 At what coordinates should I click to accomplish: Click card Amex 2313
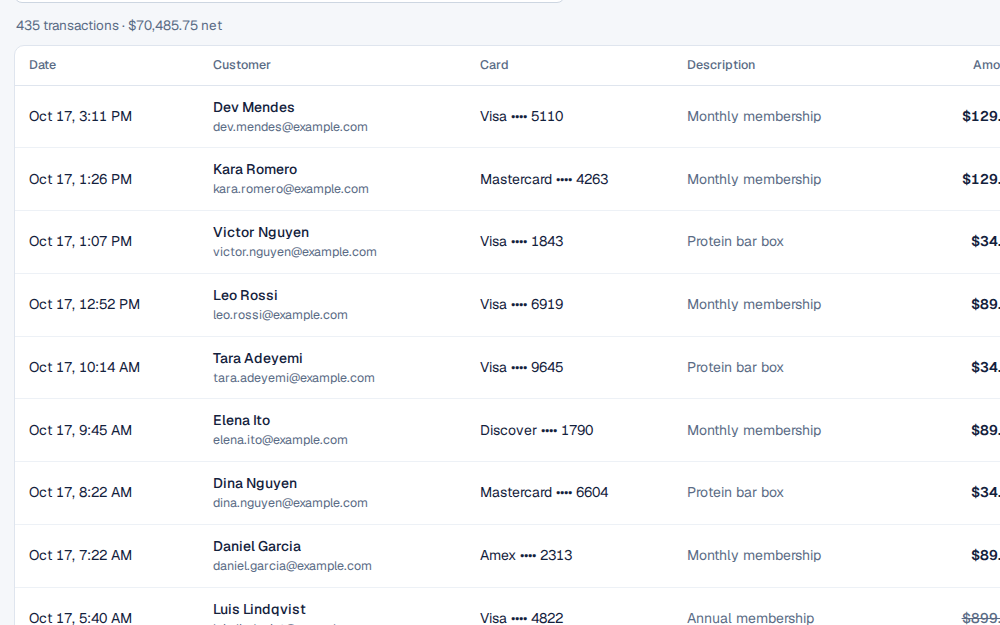pos(526,555)
